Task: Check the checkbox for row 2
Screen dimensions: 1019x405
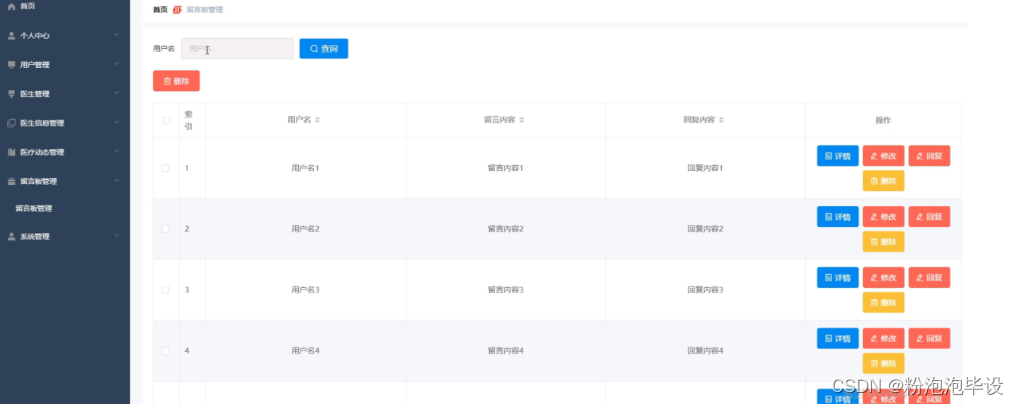Action: tap(166, 229)
